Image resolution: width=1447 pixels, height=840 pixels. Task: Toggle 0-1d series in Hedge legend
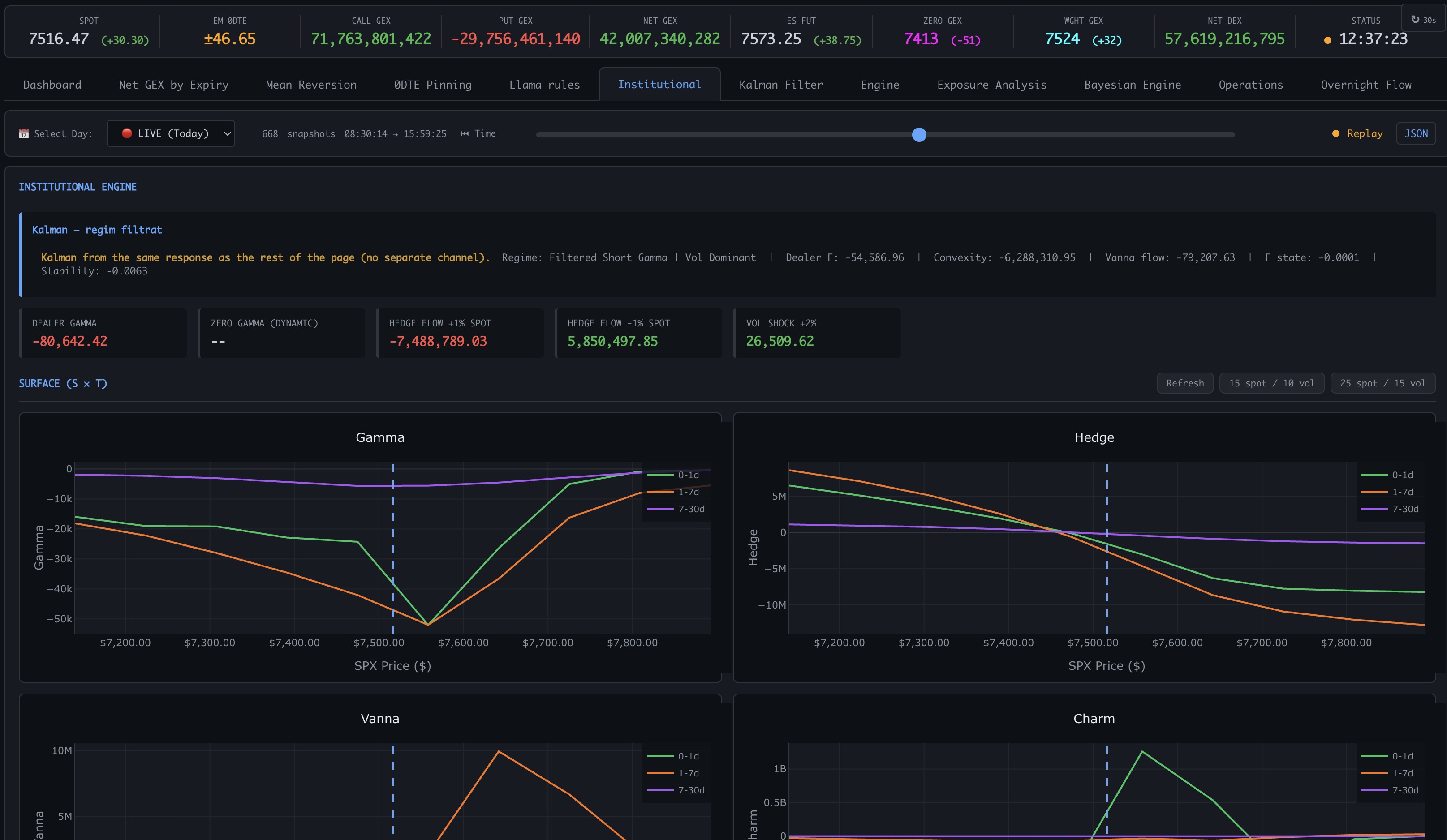point(1387,475)
